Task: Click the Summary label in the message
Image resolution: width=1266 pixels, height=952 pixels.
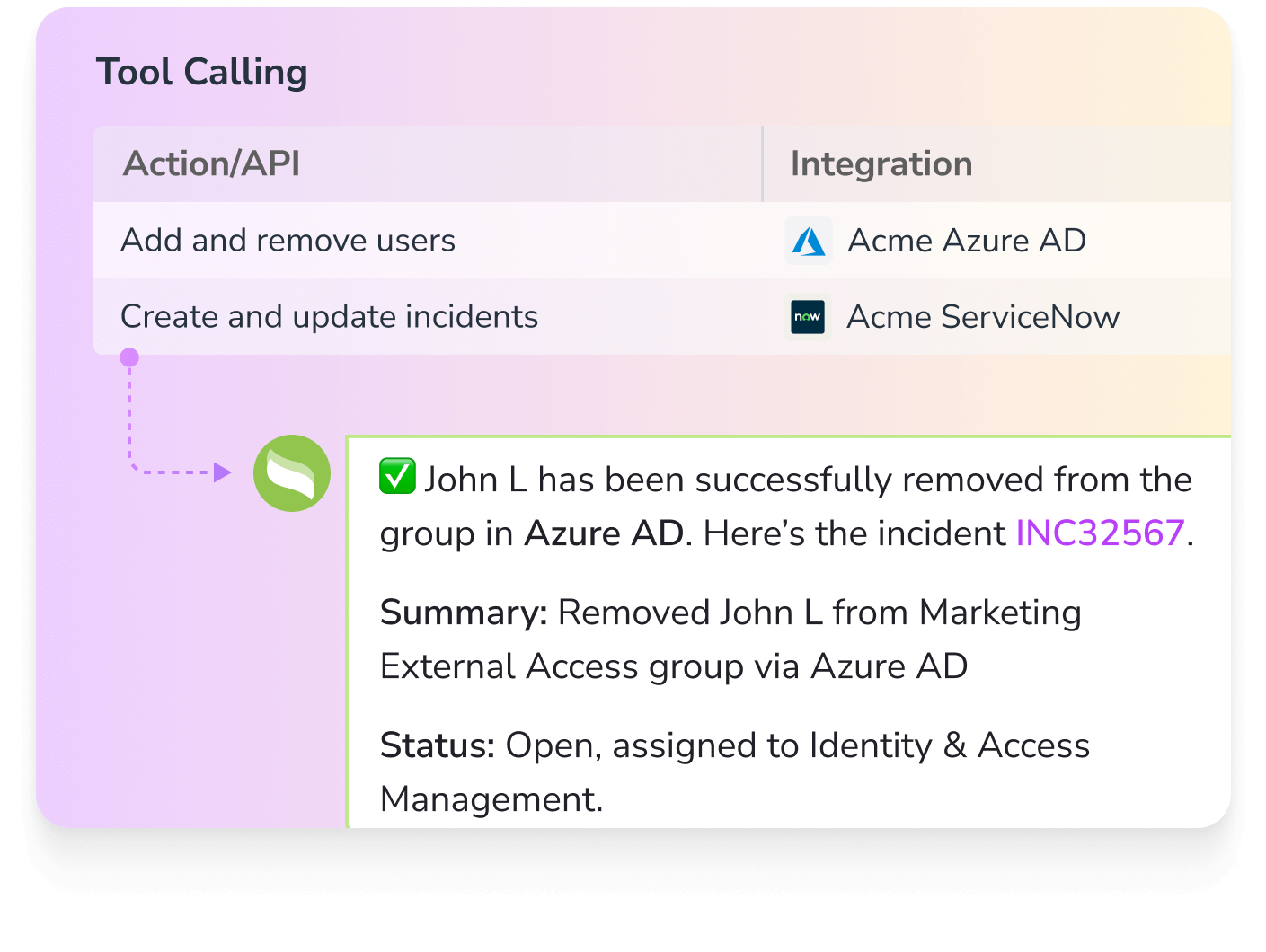Action: pyautogui.click(x=464, y=613)
